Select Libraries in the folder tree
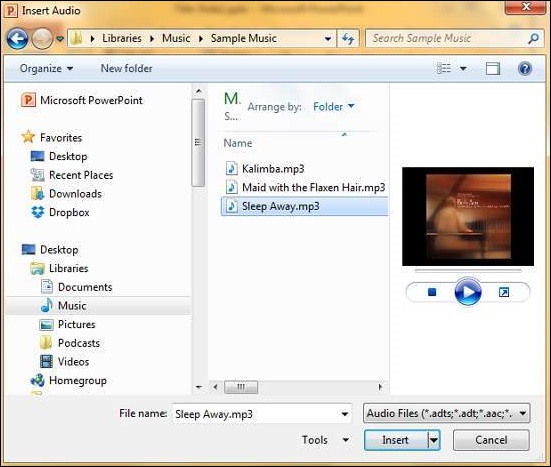551x467 pixels. pyautogui.click(x=69, y=268)
